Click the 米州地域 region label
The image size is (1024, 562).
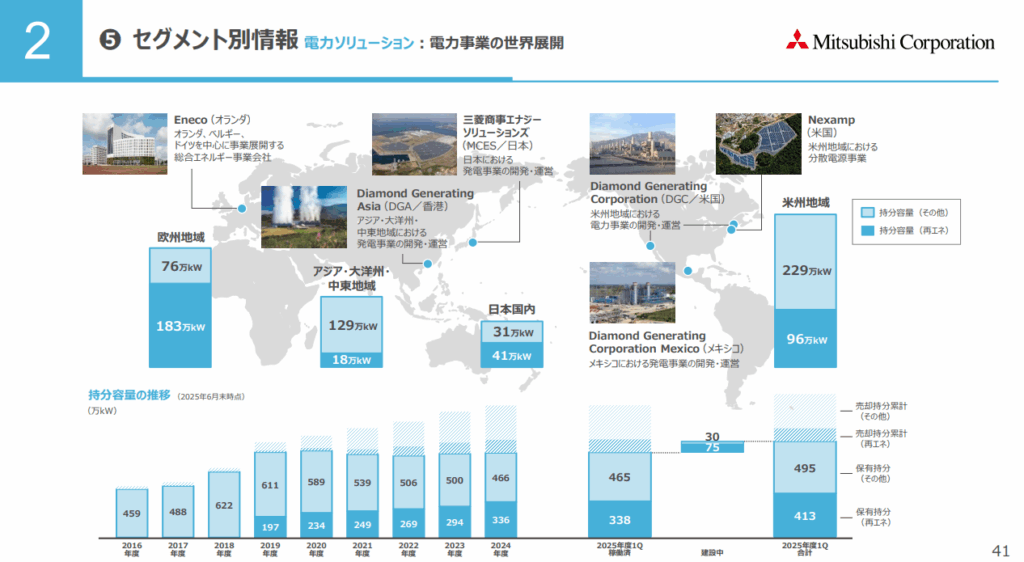pos(806,203)
